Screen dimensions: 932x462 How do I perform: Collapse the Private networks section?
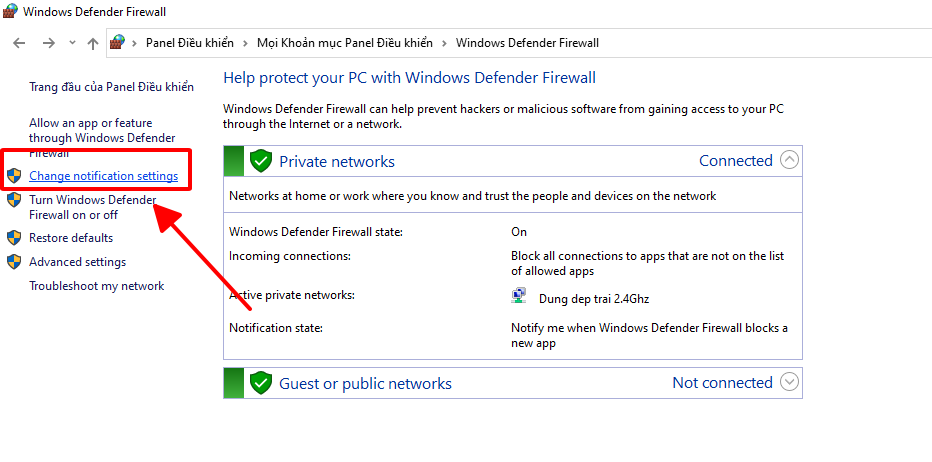[789, 160]
